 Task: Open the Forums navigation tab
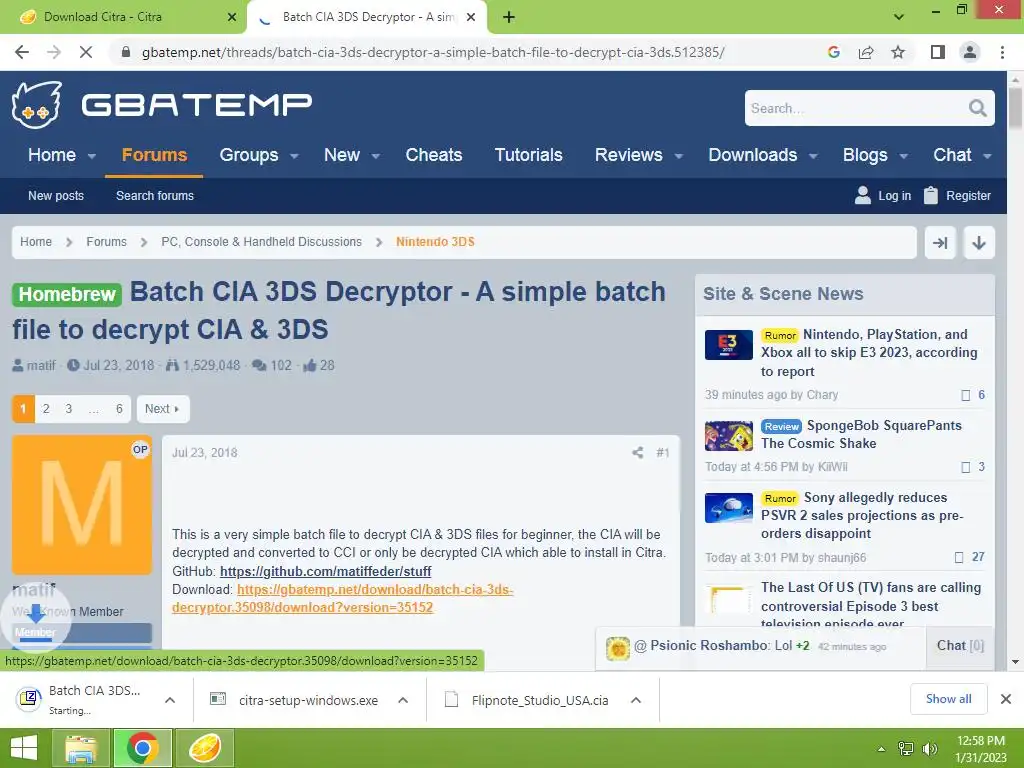point(154,155)
